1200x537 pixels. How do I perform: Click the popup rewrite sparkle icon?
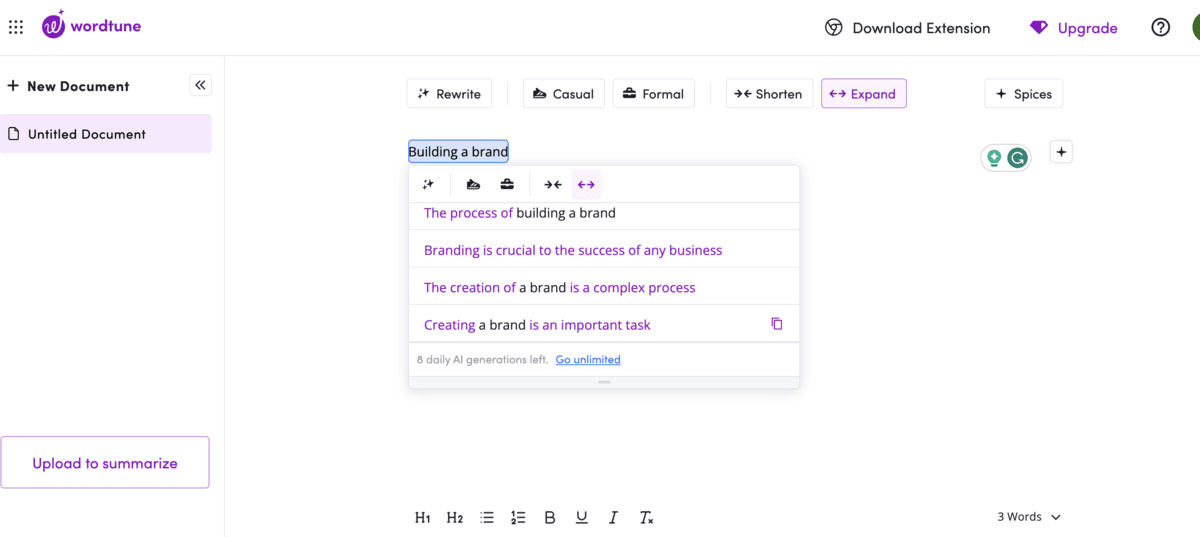tap(429, 184)
